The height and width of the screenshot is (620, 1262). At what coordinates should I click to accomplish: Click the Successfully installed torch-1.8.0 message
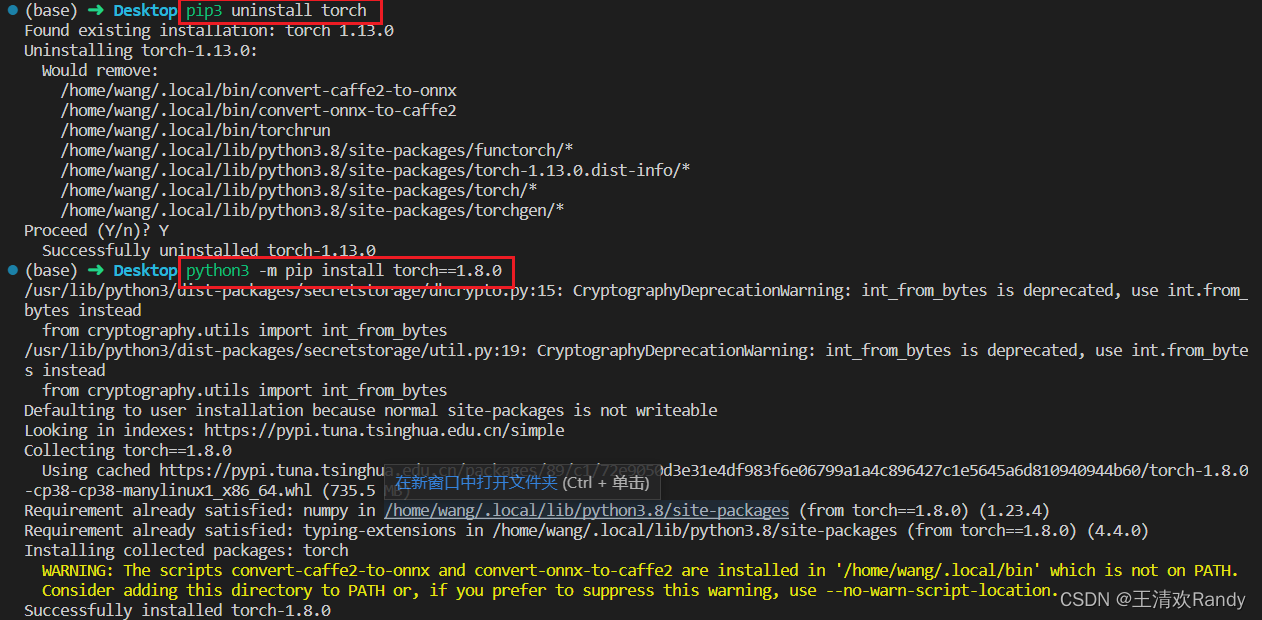175,610
